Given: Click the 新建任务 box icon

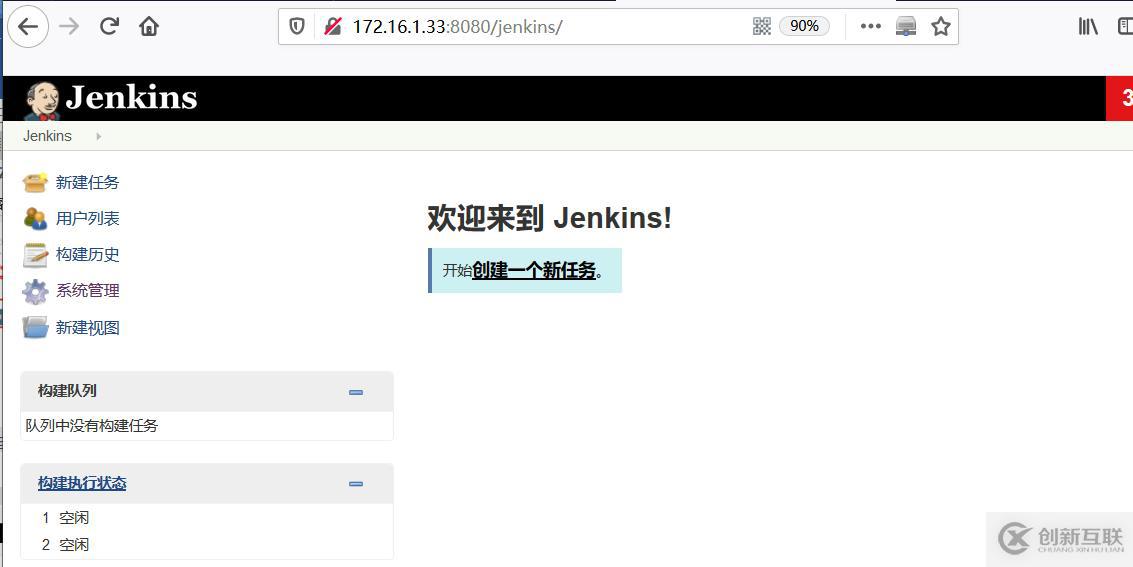Looking at the screenshot, I should point(35,183).
